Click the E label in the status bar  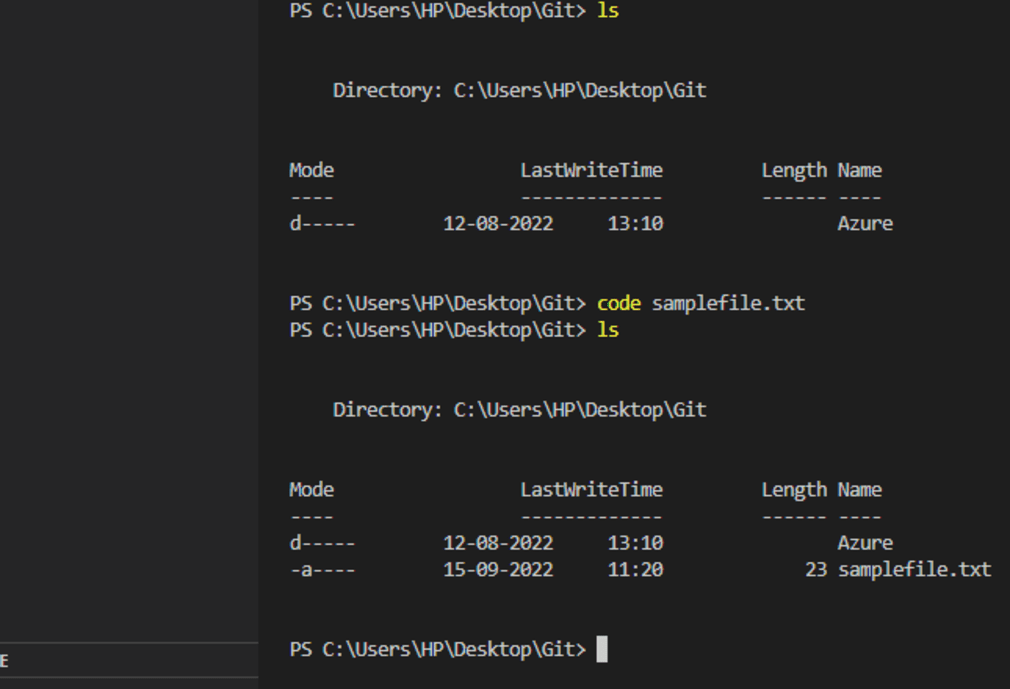click(3, 659)
